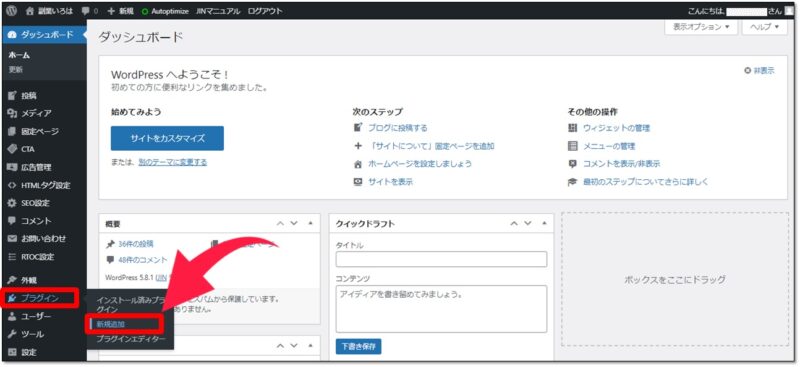Open 固定ページ pages icon menu
Viewport: 800px width, 367px height.
[33, 131]
